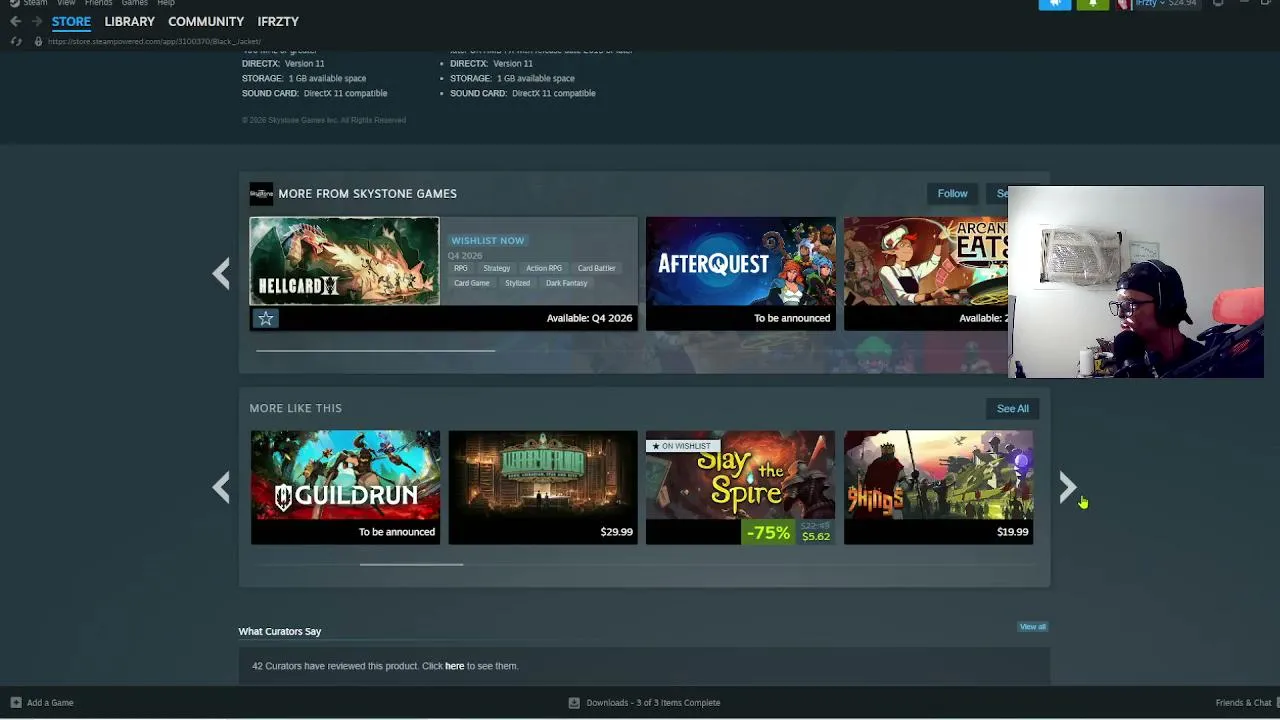The width and height of the screenshot is (1280, 720).
Task: Click the 'Available: Q4 2026' text
Action: click(589, 318)
